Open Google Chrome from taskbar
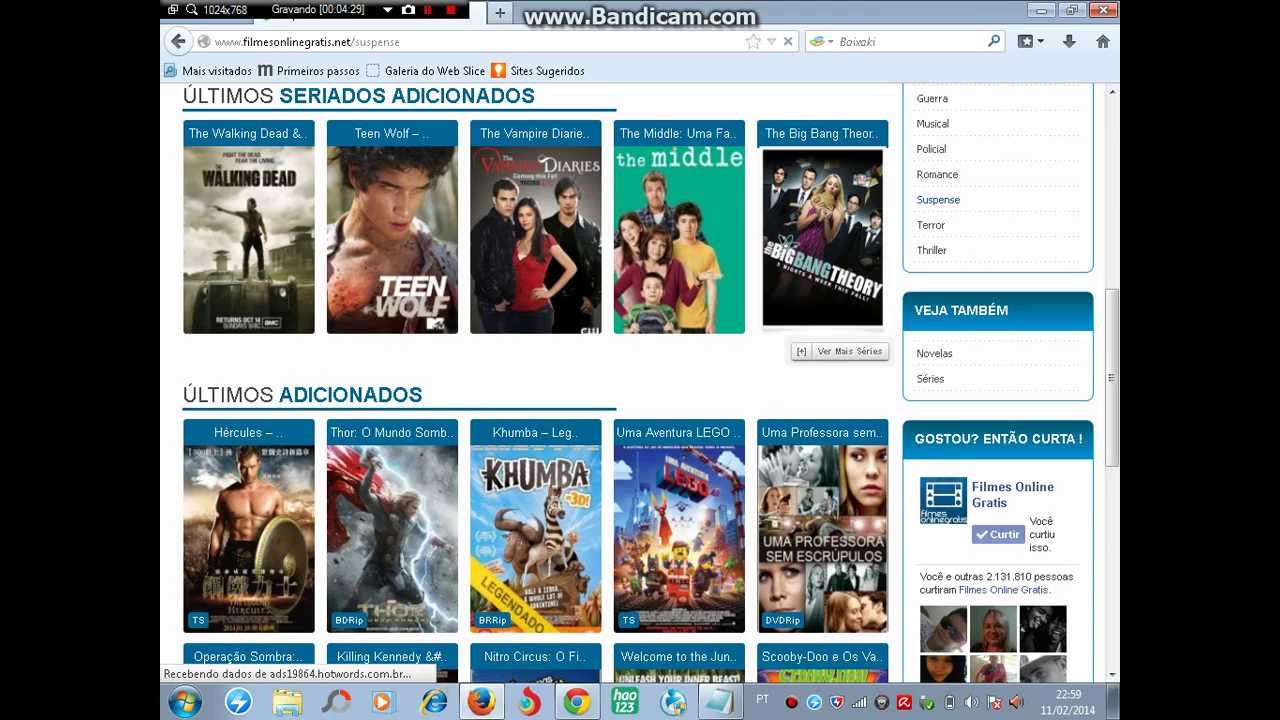Viewport: 1280px width, 720px height. [x=576, y=702]
